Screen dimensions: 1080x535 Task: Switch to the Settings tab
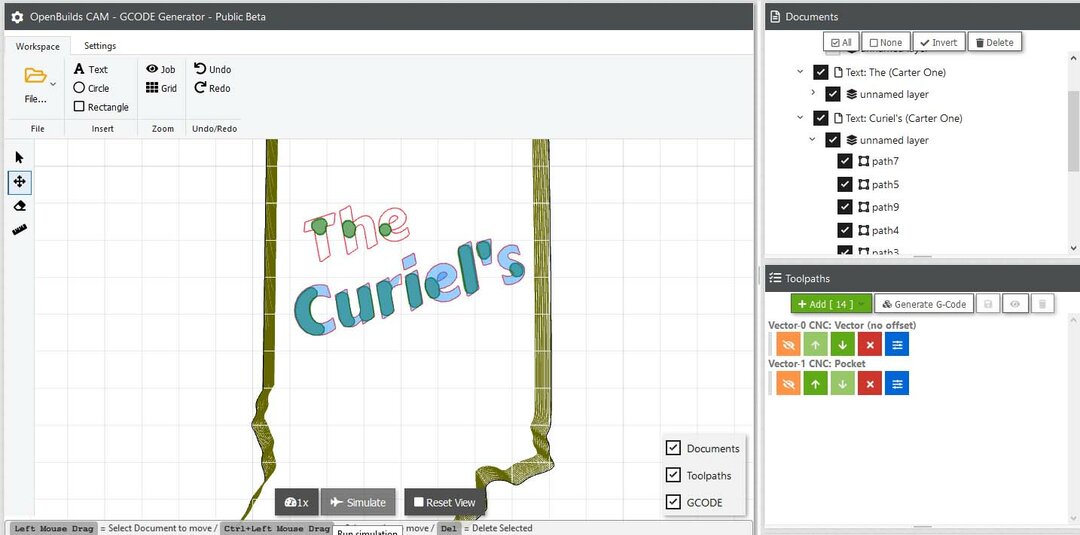click(x=100, y=46)
